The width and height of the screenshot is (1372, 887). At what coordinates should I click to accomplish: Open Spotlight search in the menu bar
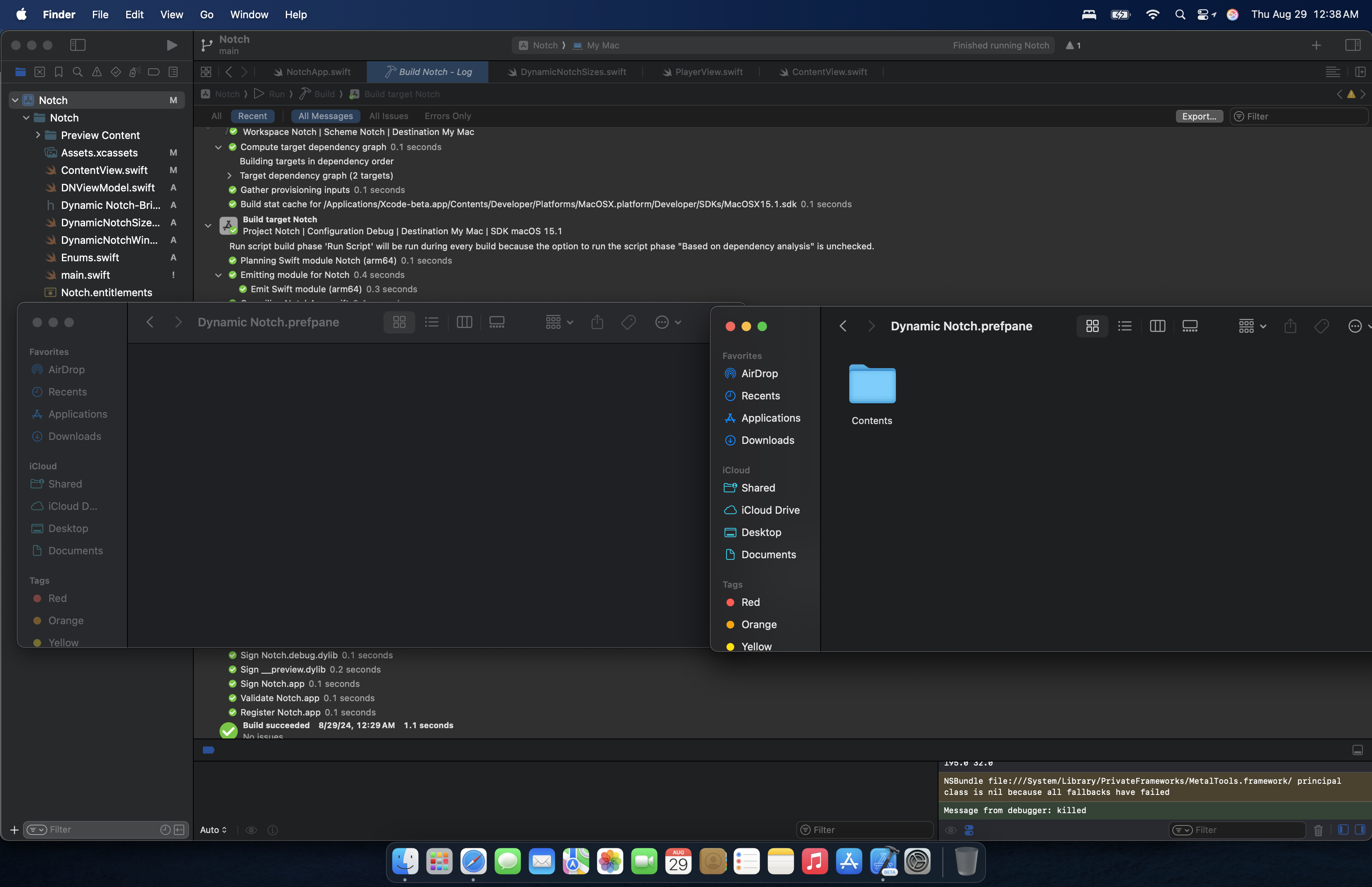[x=1180, y=14]
